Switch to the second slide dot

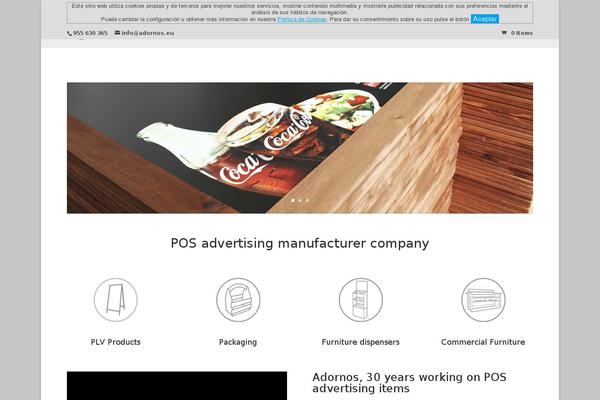click(x=300, y=200)
